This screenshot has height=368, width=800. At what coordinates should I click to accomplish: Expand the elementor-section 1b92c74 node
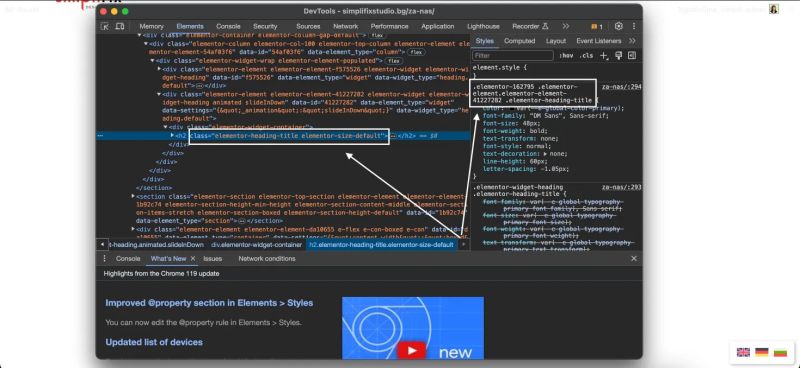(x=133, y=197)
